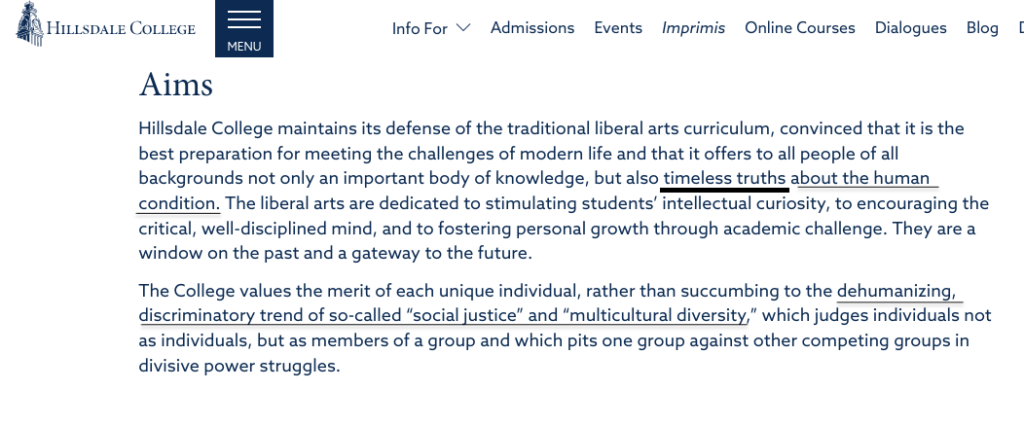Open the hamburger MENU button

pos(244,29)
